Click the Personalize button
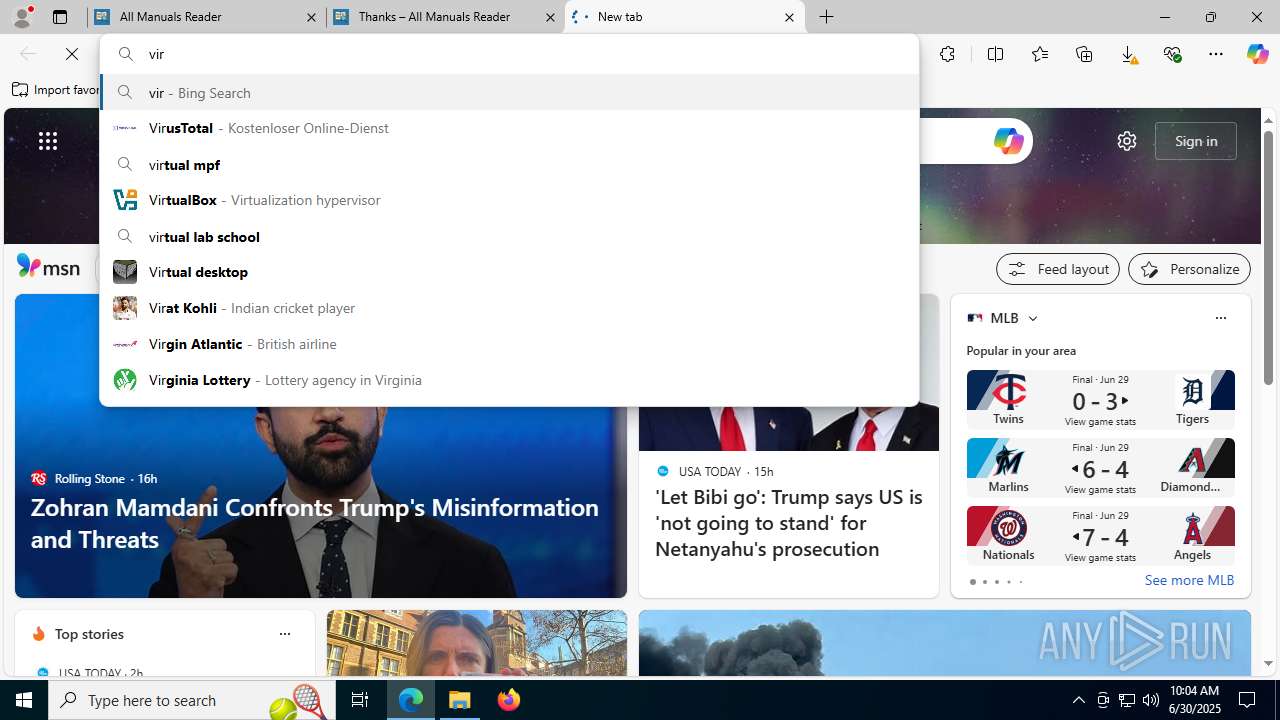This screenshot has height=720, width=1280. (1189, 269)
